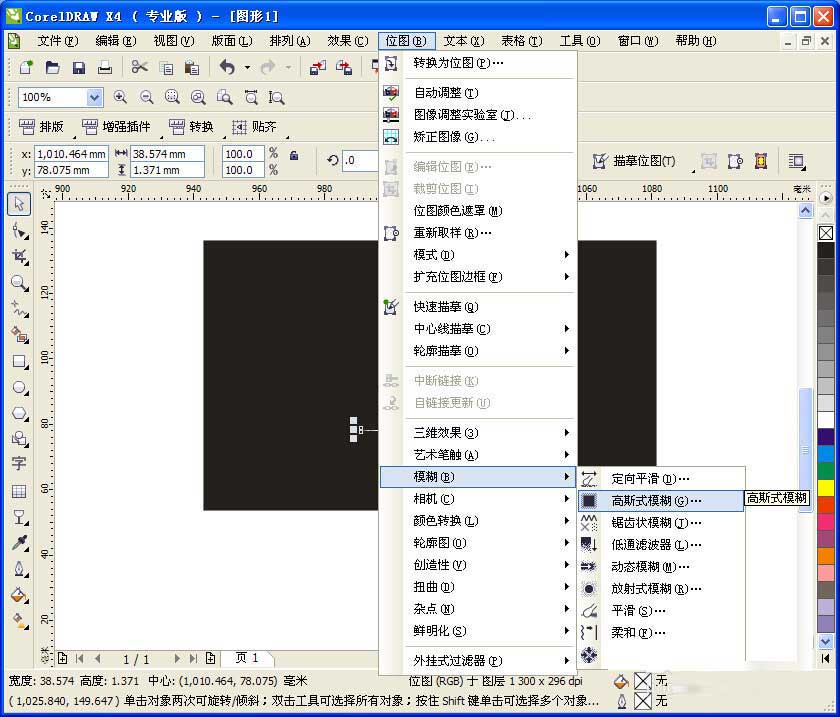Click the Undo icon on the toolbar

coord(227,67)
